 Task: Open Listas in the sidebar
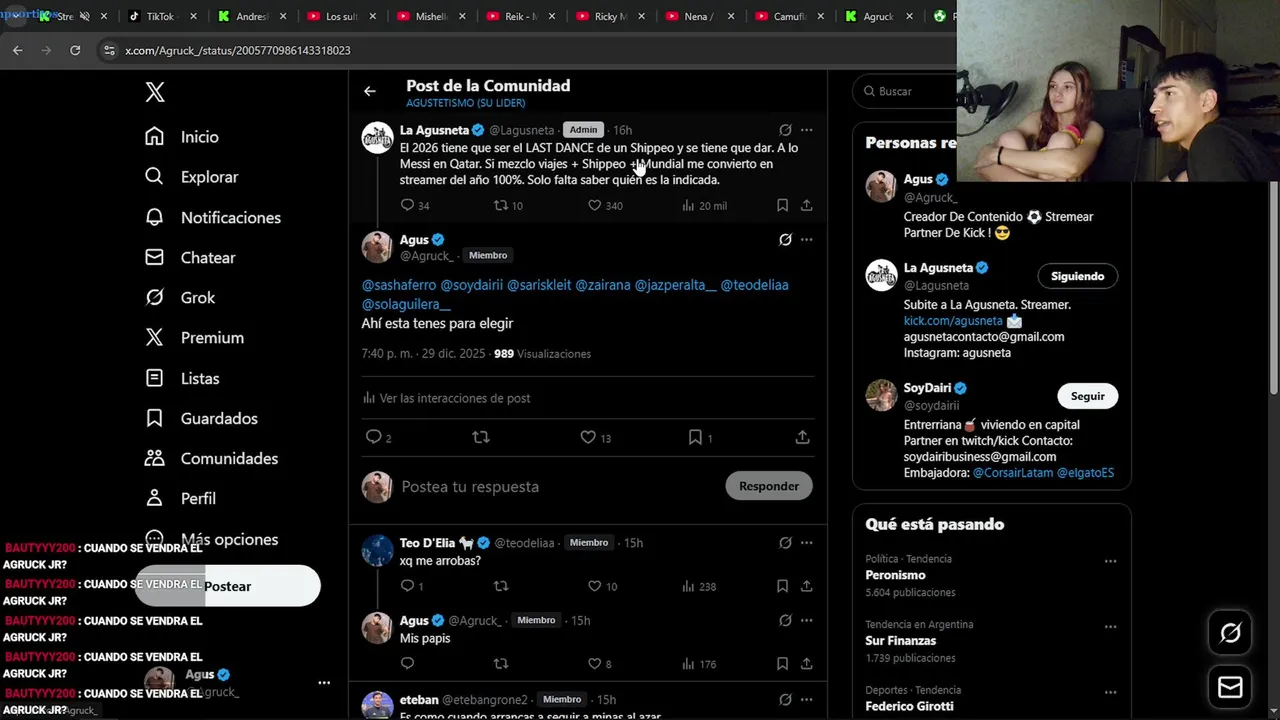point(182,378)
